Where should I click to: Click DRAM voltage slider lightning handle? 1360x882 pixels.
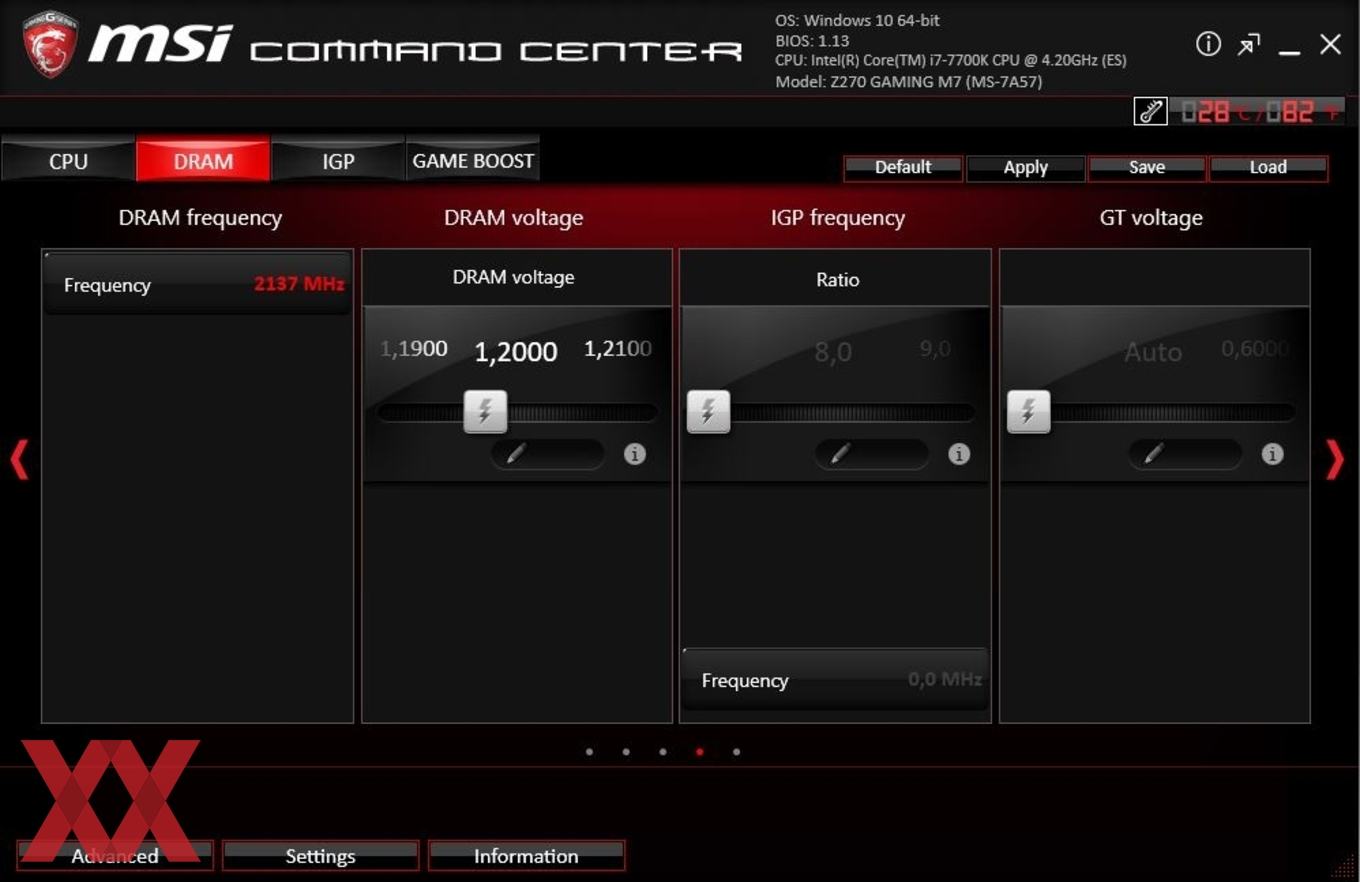click(485, 411)
